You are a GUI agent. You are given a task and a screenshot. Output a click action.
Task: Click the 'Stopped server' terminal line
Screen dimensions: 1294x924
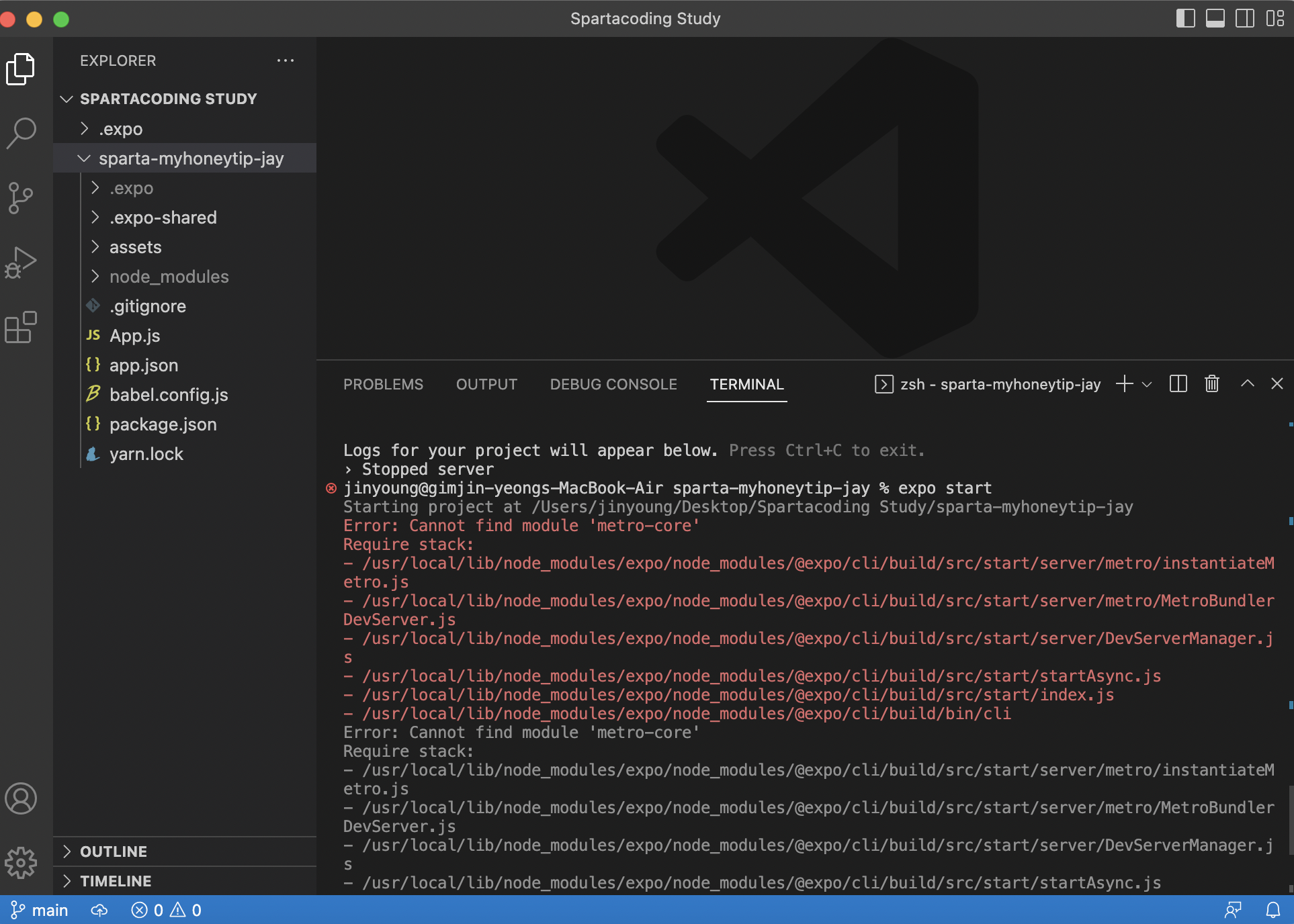coord(427,469)
